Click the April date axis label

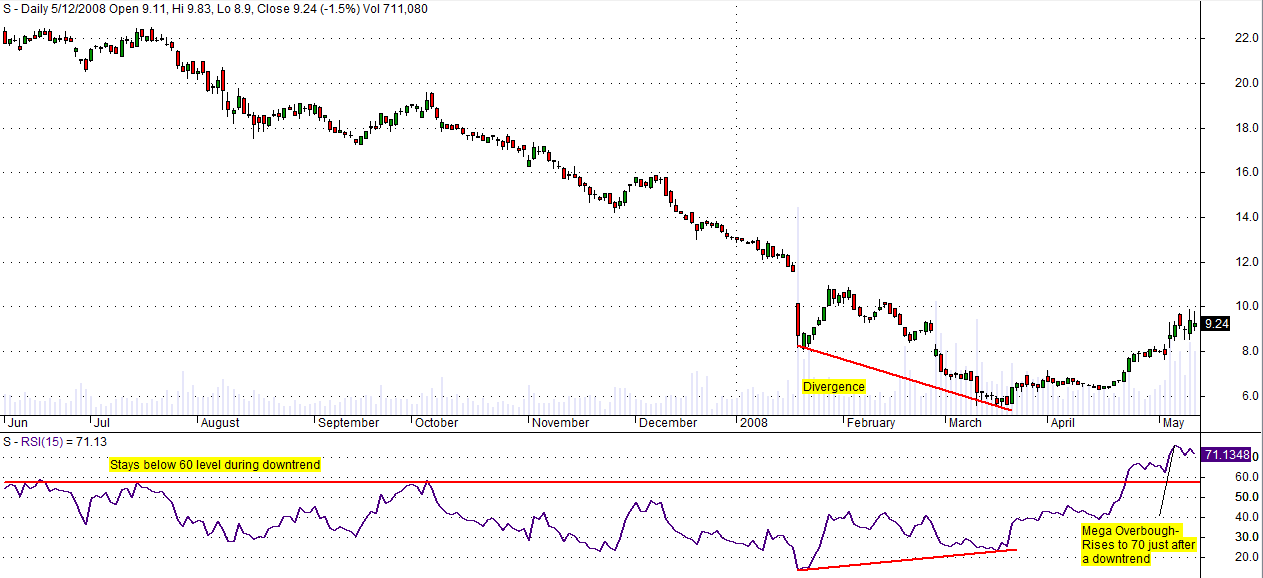point(1062,422)
